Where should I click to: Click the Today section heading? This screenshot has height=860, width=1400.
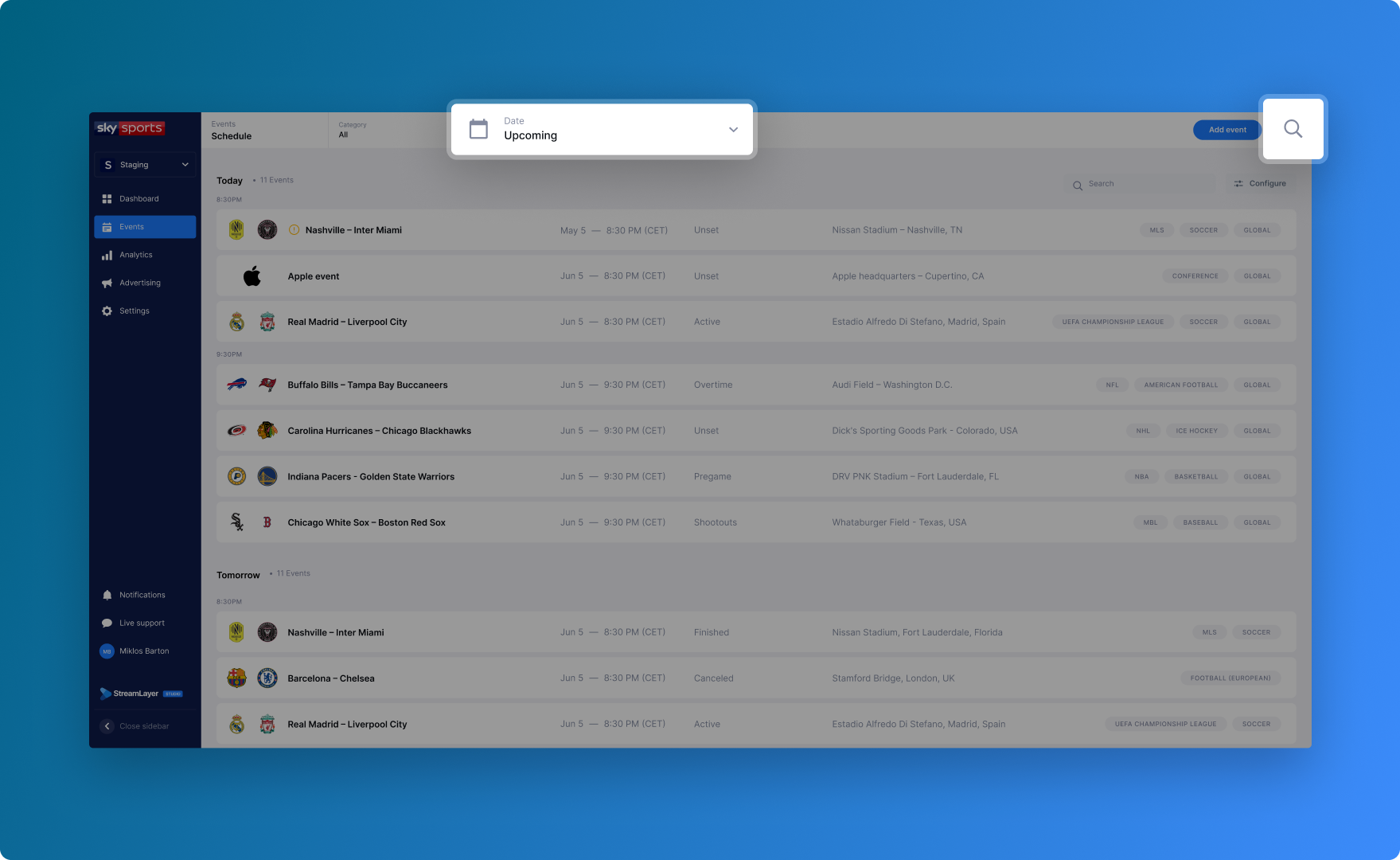pyautogui.click(x=229, y=181)
